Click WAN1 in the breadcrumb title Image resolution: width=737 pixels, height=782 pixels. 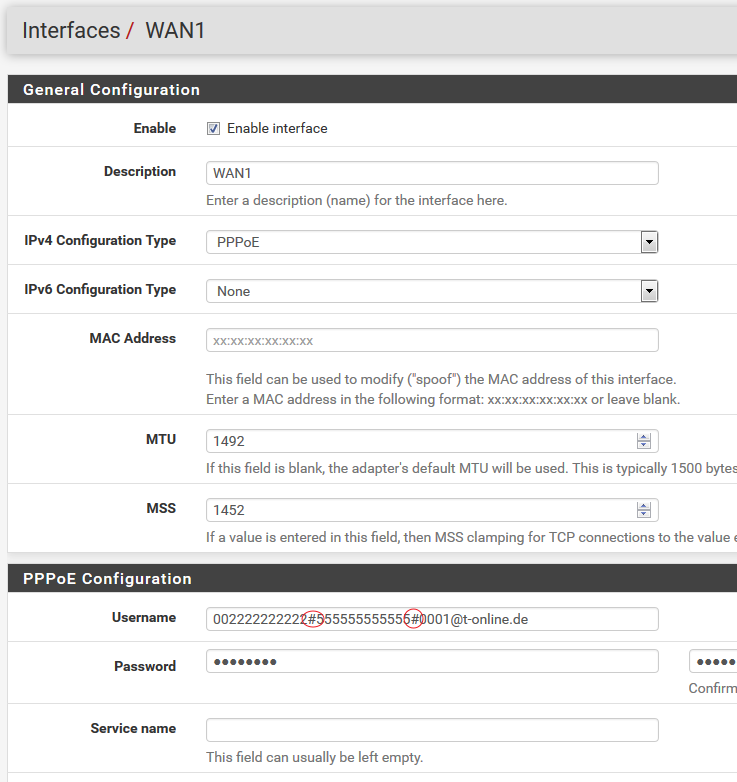[x=175, y=31]
